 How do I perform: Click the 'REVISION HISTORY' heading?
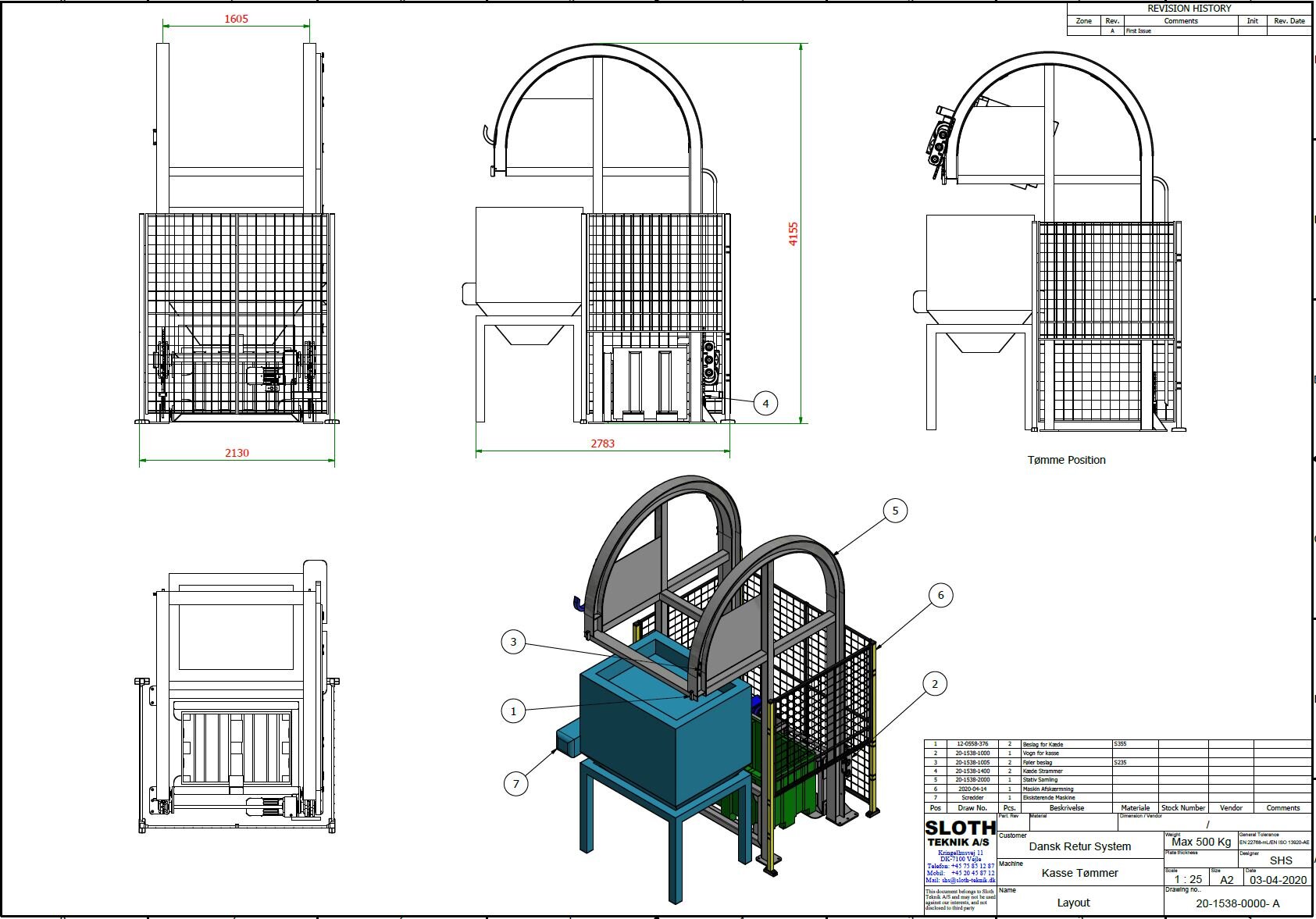(1189, 9)
